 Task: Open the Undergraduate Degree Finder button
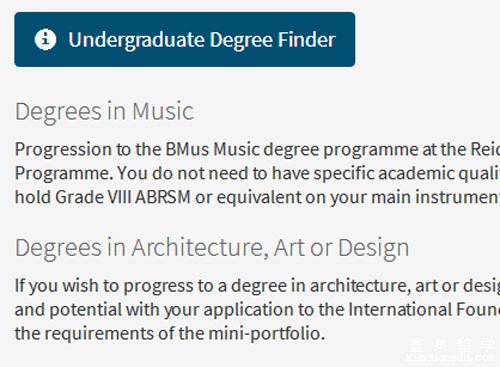tap(185, 39)
